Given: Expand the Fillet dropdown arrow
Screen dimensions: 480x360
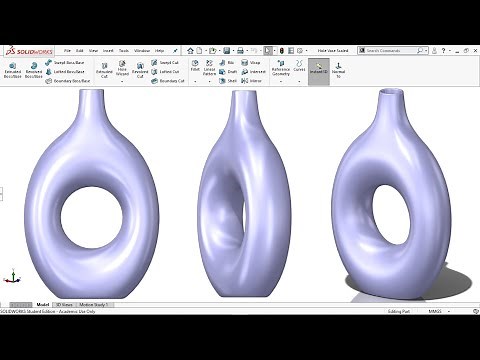Looking at the screenshot, I should [195, 81].
